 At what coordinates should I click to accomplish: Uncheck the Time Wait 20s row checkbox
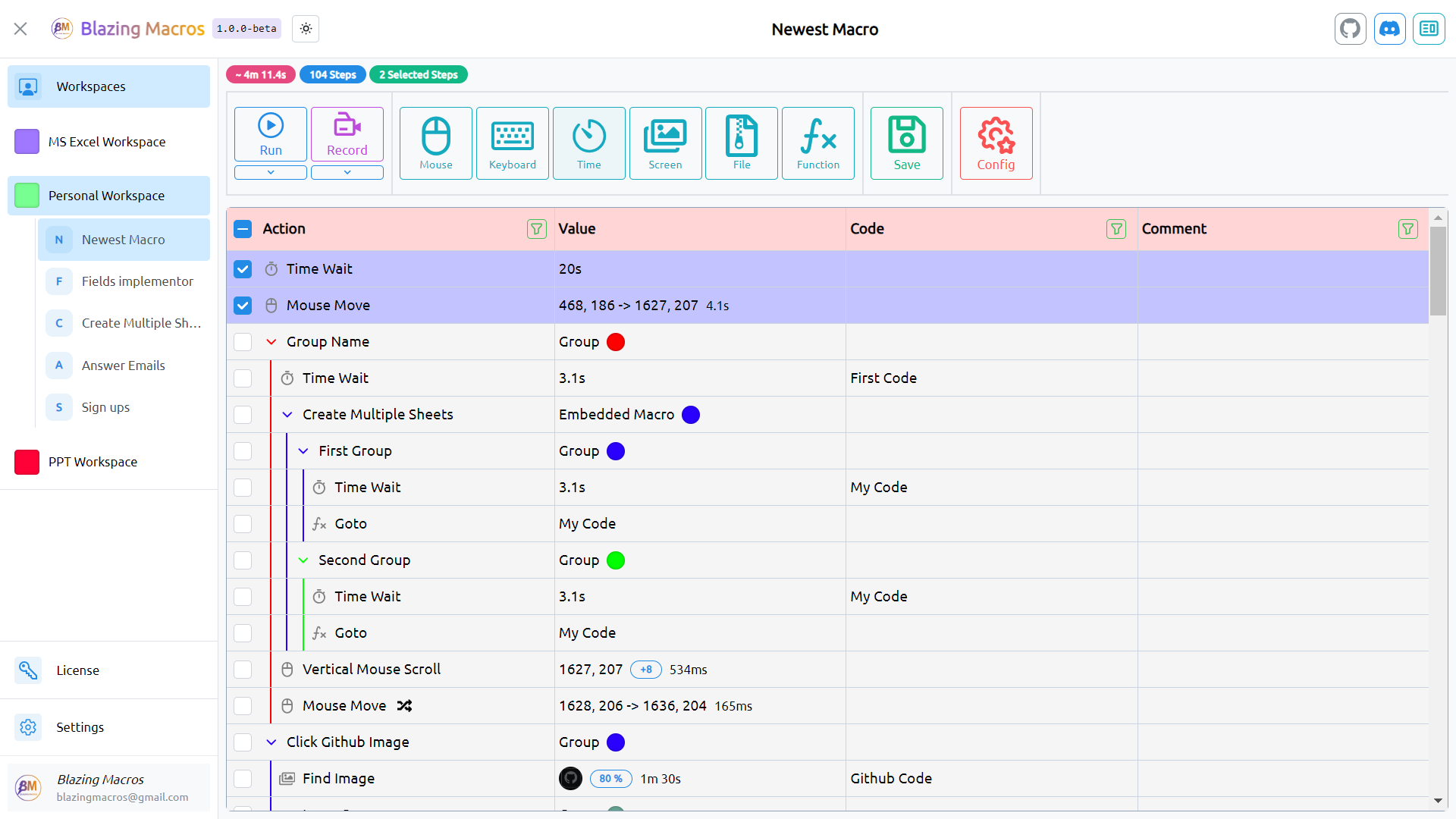pos(243,269)
